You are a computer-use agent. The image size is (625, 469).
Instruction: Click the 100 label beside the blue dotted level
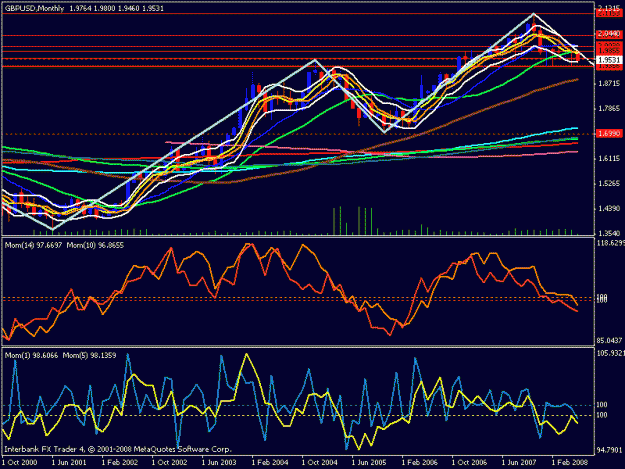tap(602, 405)
